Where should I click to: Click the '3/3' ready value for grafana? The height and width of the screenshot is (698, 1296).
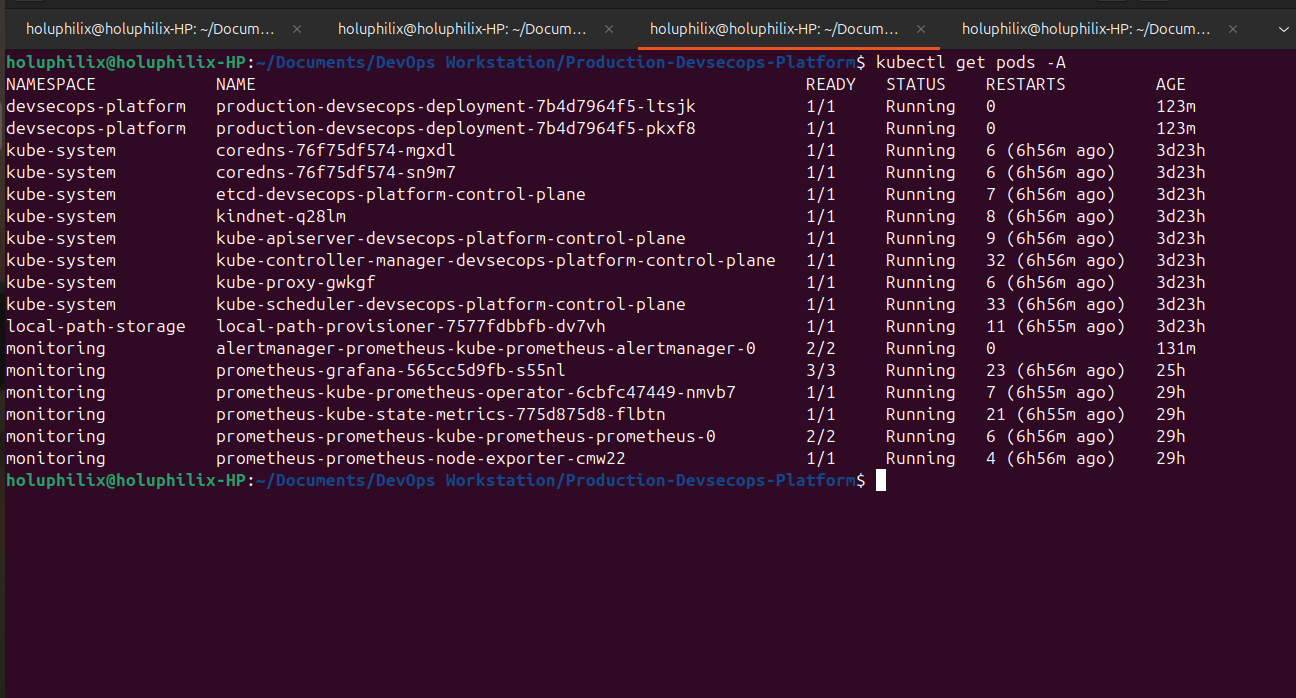[x=821, y=370]
